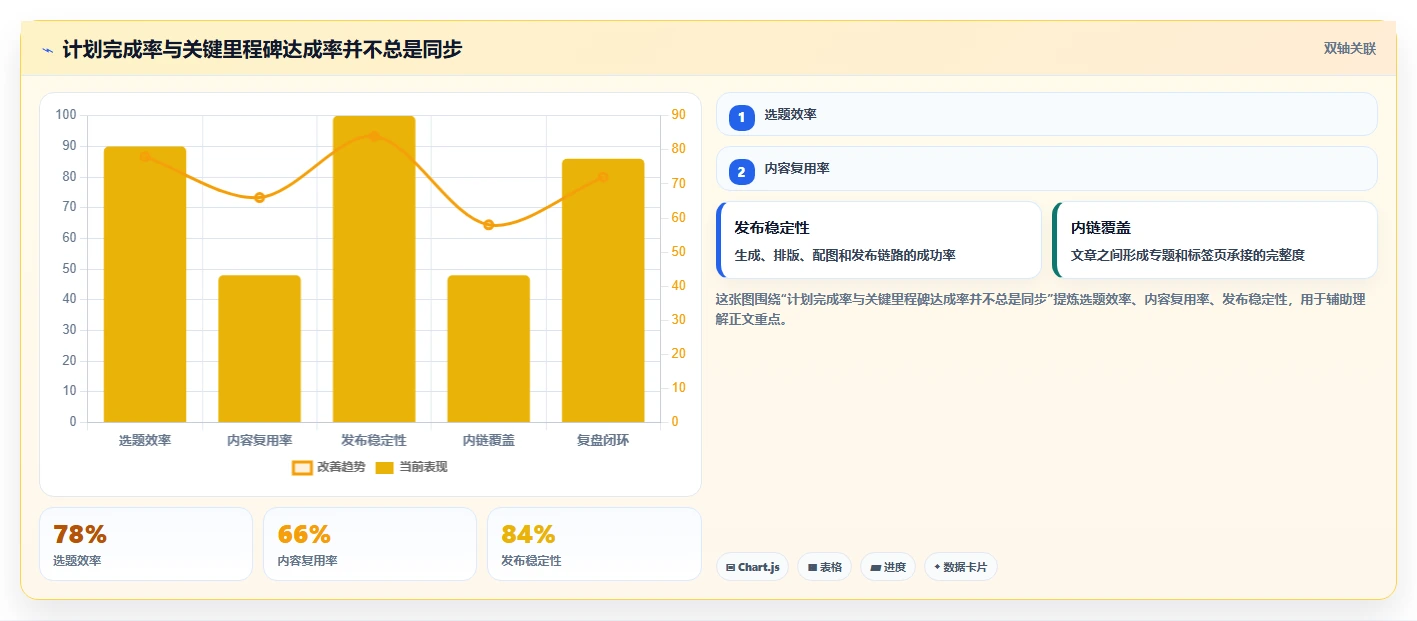The width and height of the screenshot is (1417, 621).
Task: Click the chart title 计划完成率与关键里程碑达成率并不总是同步
Action: pyautogui.click(x=262, y=49)
